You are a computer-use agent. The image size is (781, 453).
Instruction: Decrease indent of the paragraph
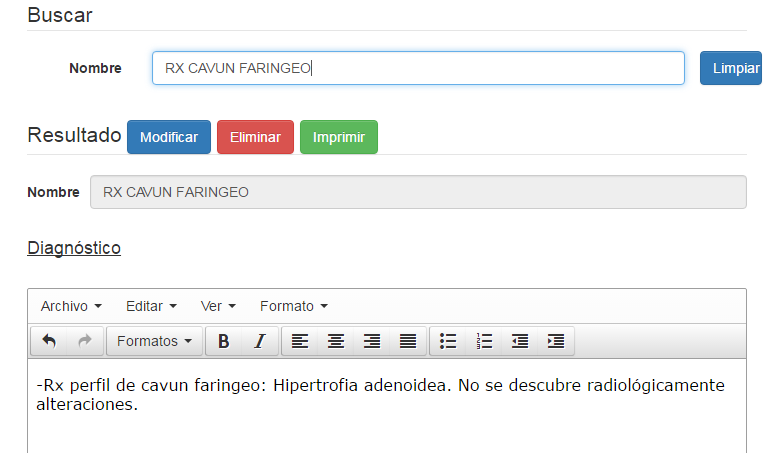click(520, 341)
